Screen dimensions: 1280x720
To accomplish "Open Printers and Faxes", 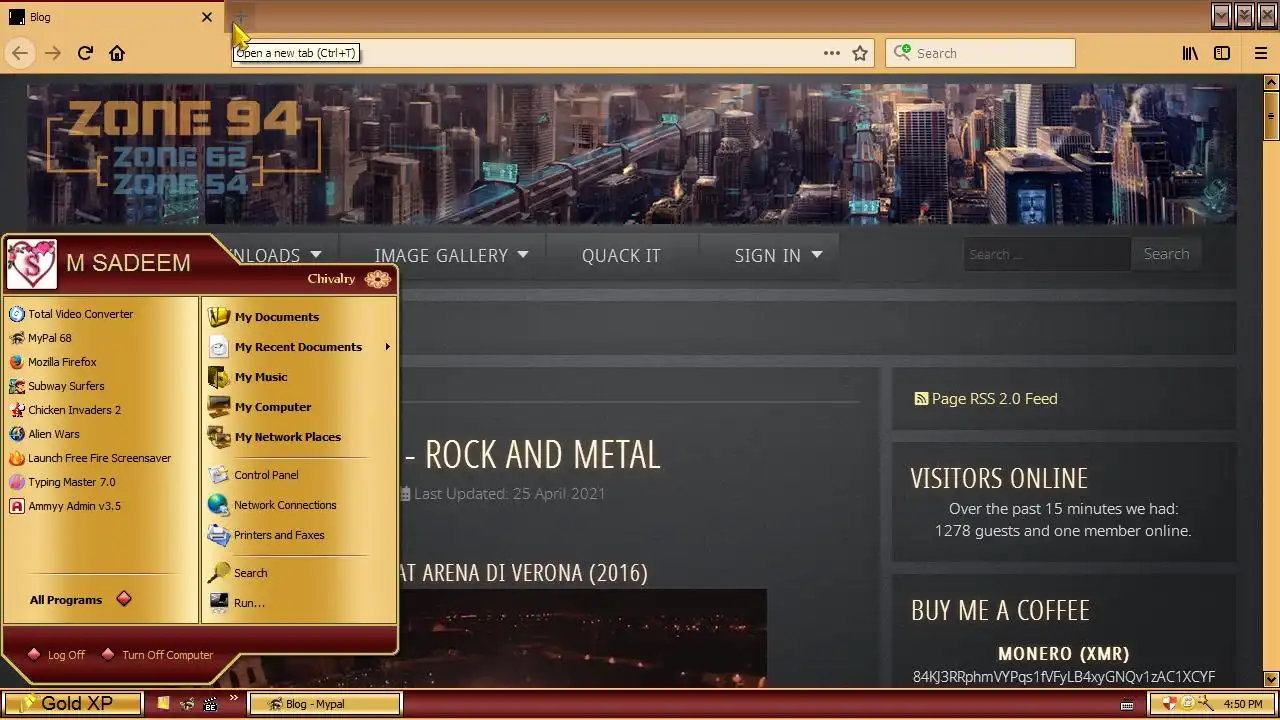I will click(266, 535).
